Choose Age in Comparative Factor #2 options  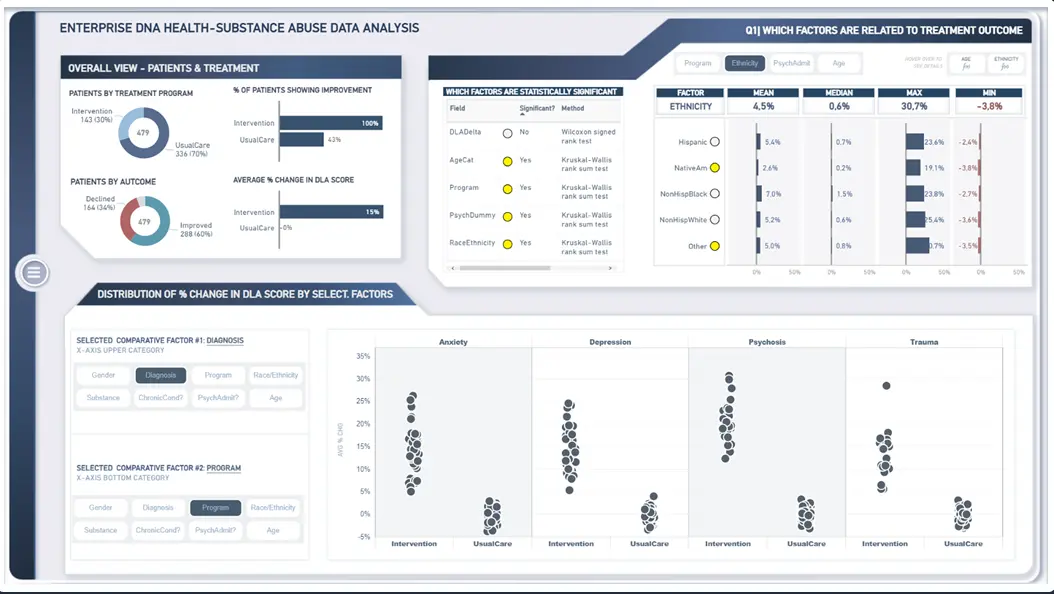pos(273,530)
